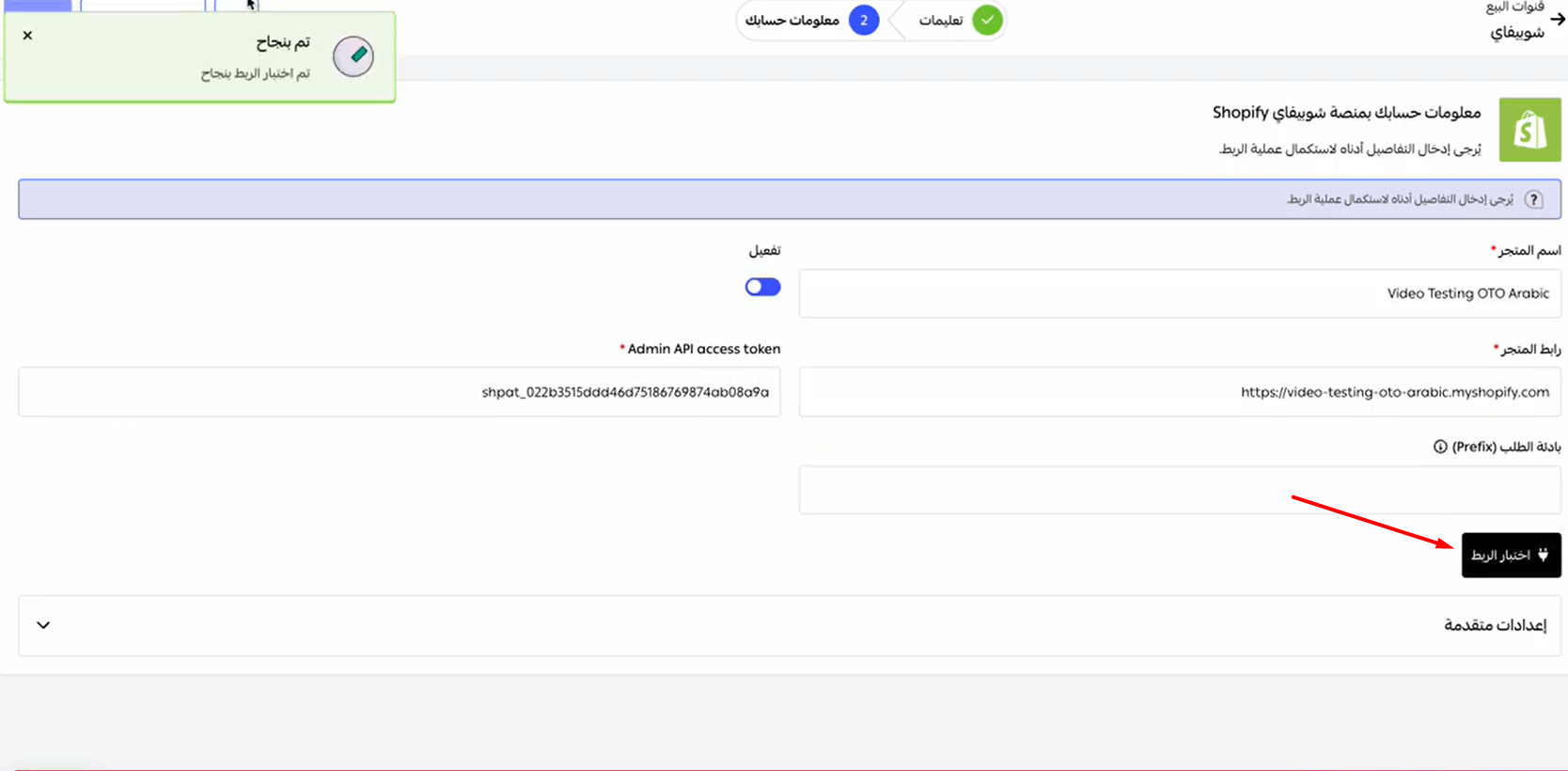Screen dimensions: 1568x771
Task: Click the اسم المتجر input field
Action: (1180, 293)
